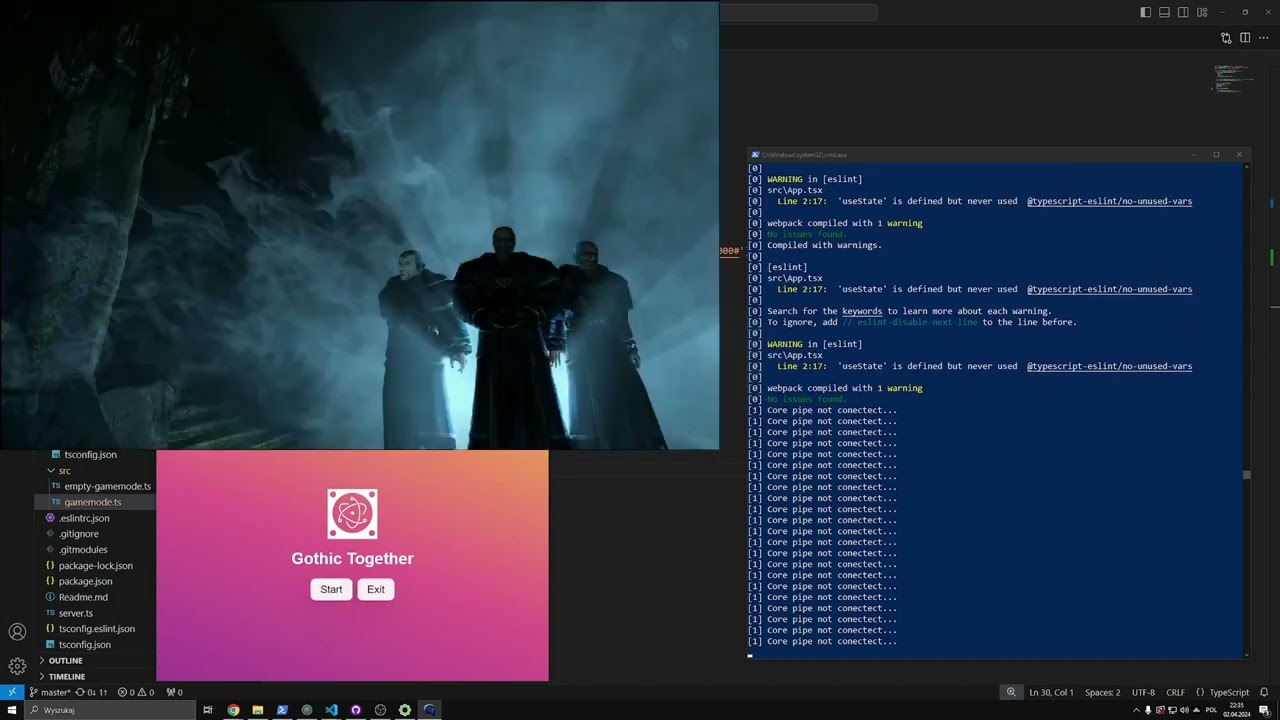Open notifications bell in status bar
The image size is (1280, 720).
1264,692
